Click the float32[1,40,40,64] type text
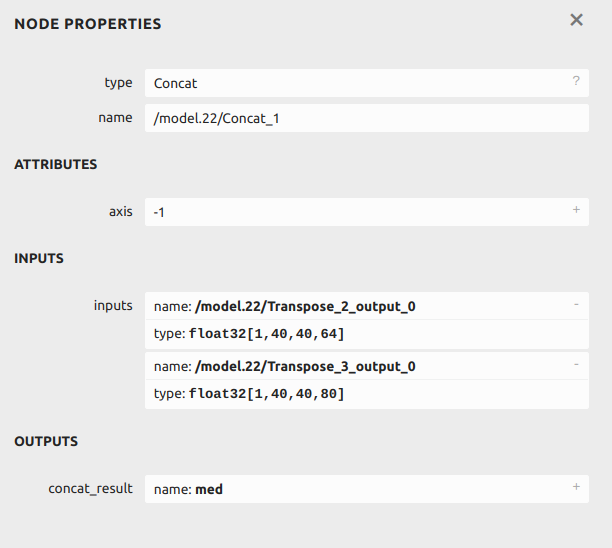The image size is (612, 548). click(x=266, y=334)
